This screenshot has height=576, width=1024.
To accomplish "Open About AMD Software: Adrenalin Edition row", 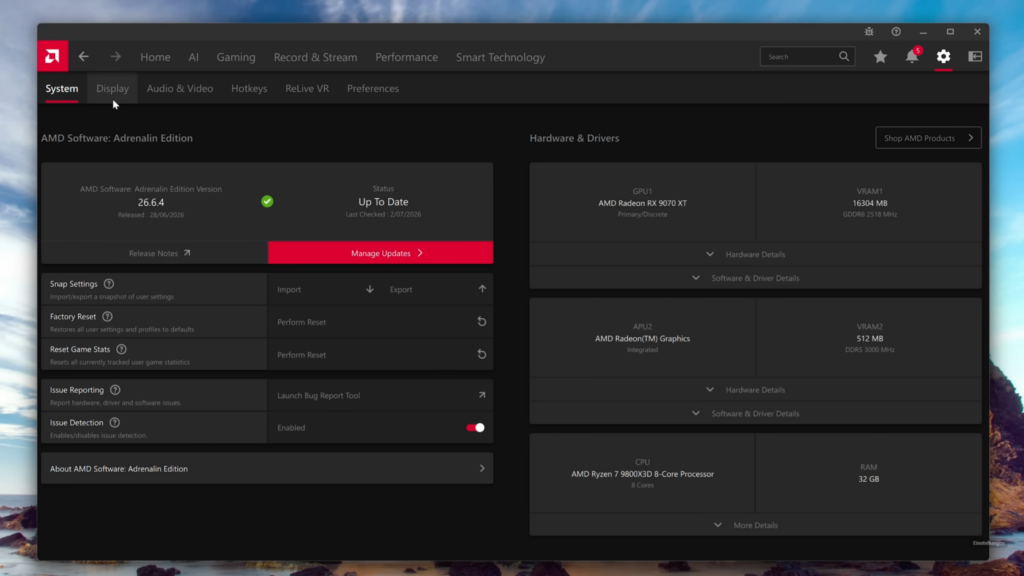I will pos(267,468).
